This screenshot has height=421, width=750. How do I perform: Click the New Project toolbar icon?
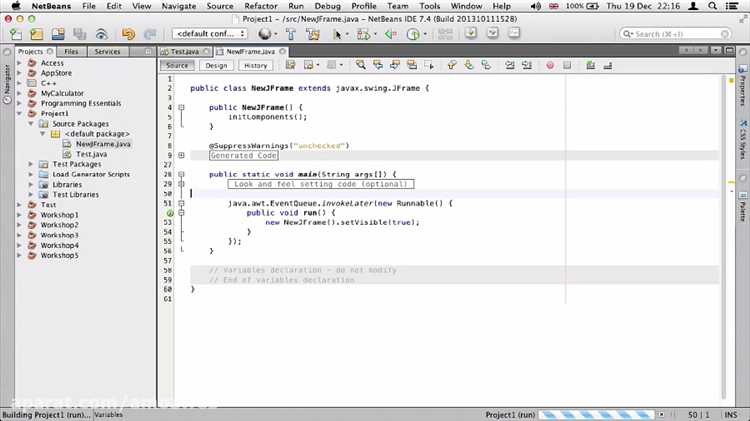(x=37, y=34)
